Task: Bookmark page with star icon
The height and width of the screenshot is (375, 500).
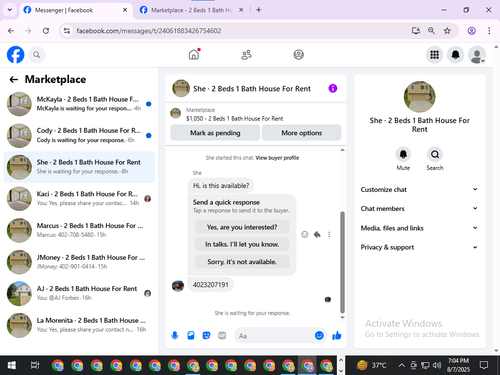Action: 447,31
